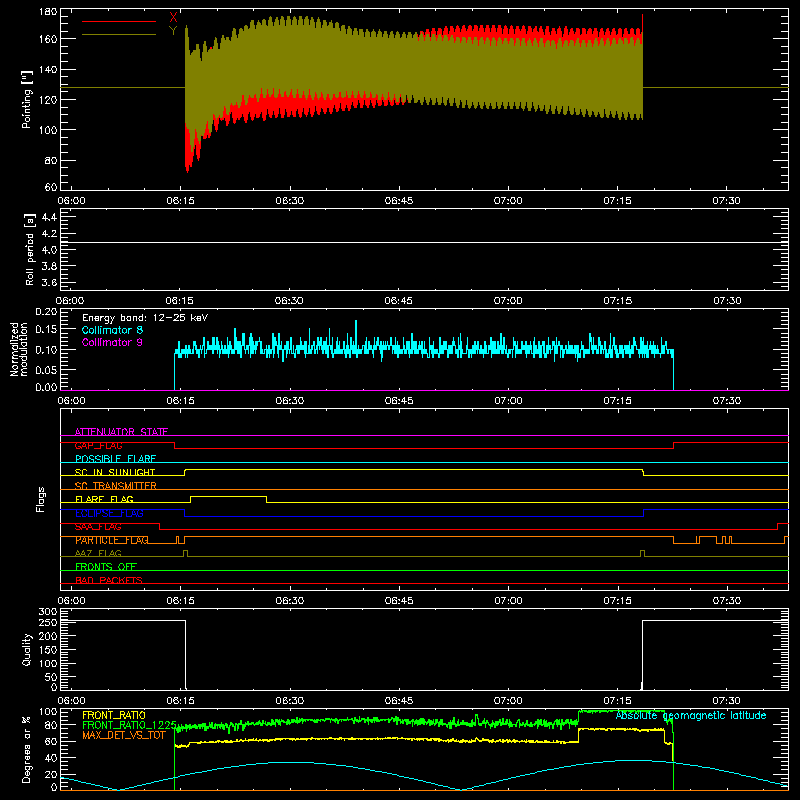Click the AAZ_FLAG label
The height and width of the screenshot is (800, 800).
pyautogui.click(x=98, y=553)
